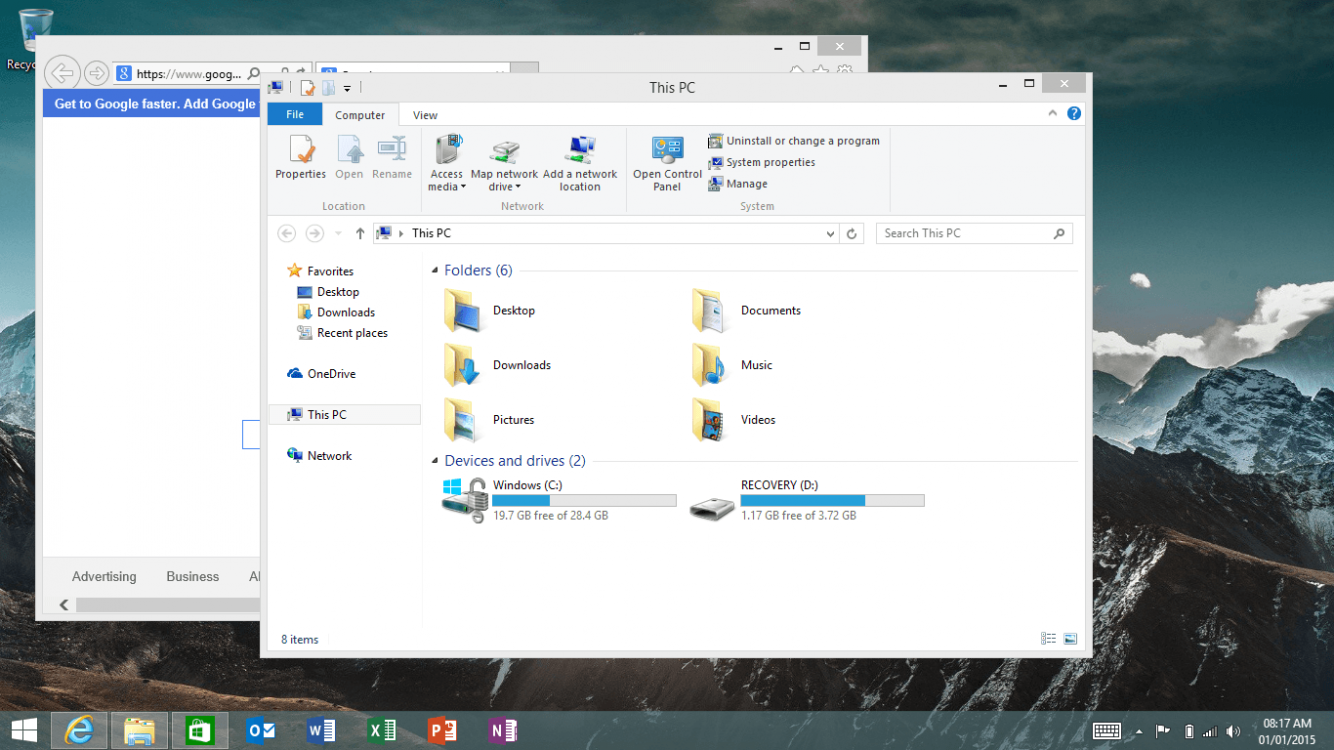Click Add a network location
The height and width of the screenshot is (750, 1334).
point(580,163)
